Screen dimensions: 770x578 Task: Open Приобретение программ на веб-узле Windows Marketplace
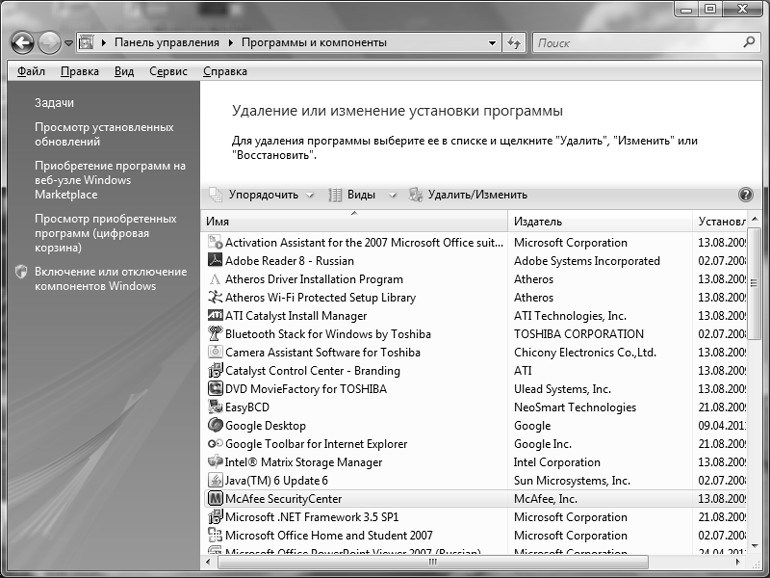click(x=110, y=180)
